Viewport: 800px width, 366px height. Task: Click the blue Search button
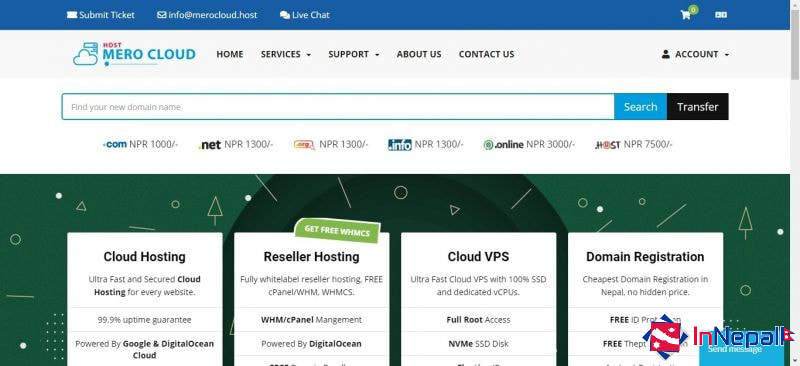[640, 107]
